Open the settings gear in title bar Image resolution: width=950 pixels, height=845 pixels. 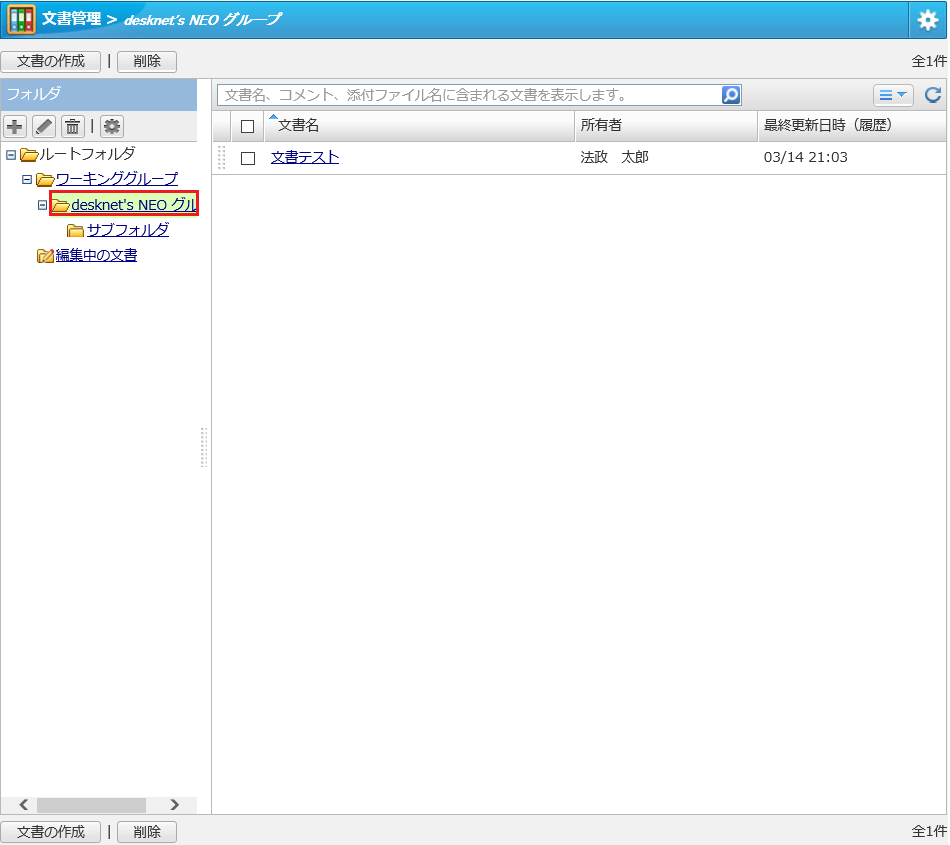coord(927,21)
